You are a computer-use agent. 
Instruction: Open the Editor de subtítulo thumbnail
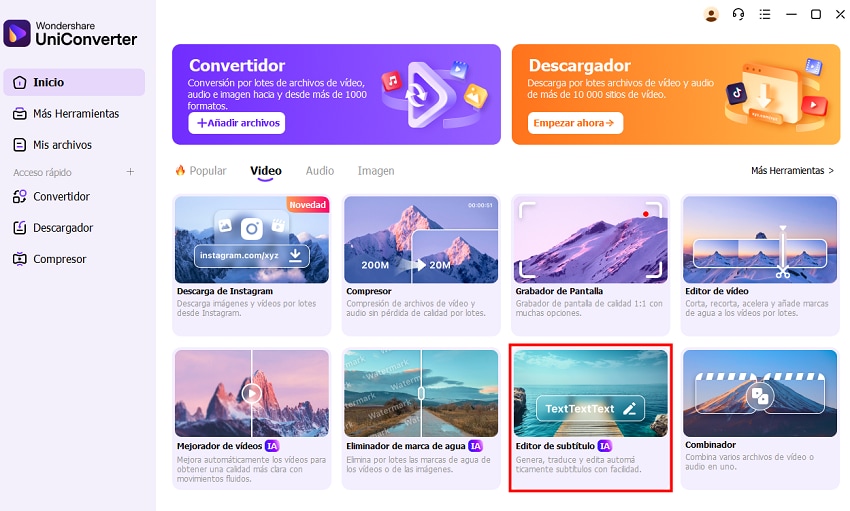point(590,393)
